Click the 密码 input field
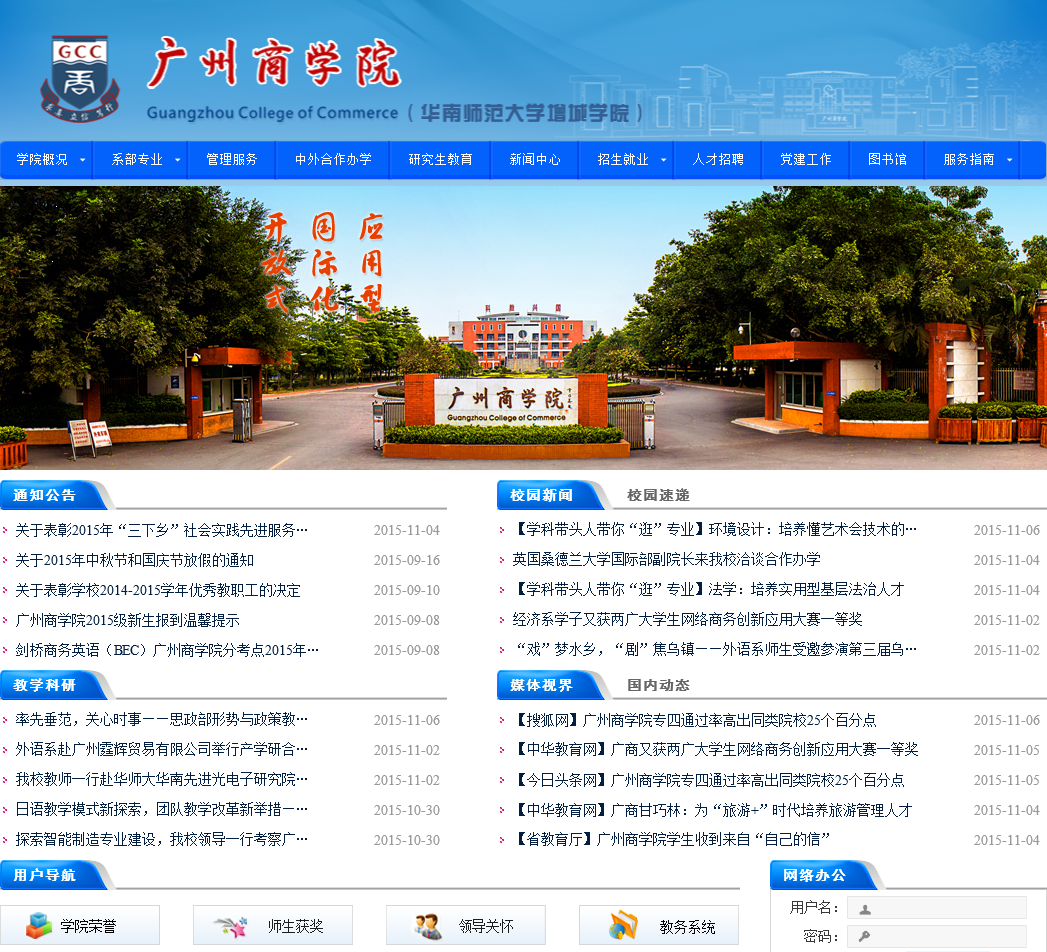Screen dimensions: 1047x952 coord(937,936)
